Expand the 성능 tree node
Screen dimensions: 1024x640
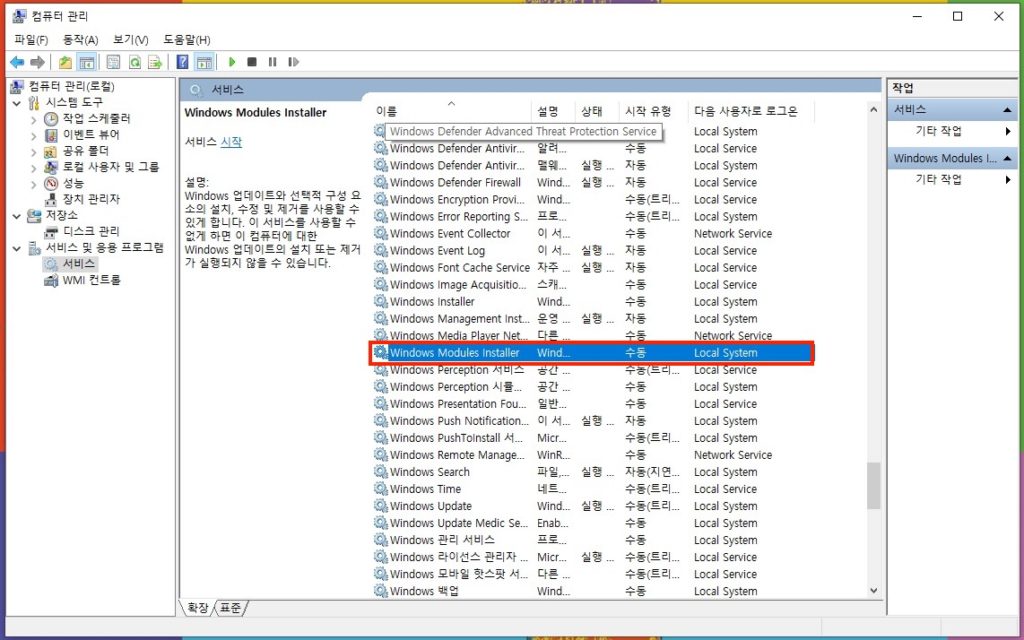[x=34, y=184]
